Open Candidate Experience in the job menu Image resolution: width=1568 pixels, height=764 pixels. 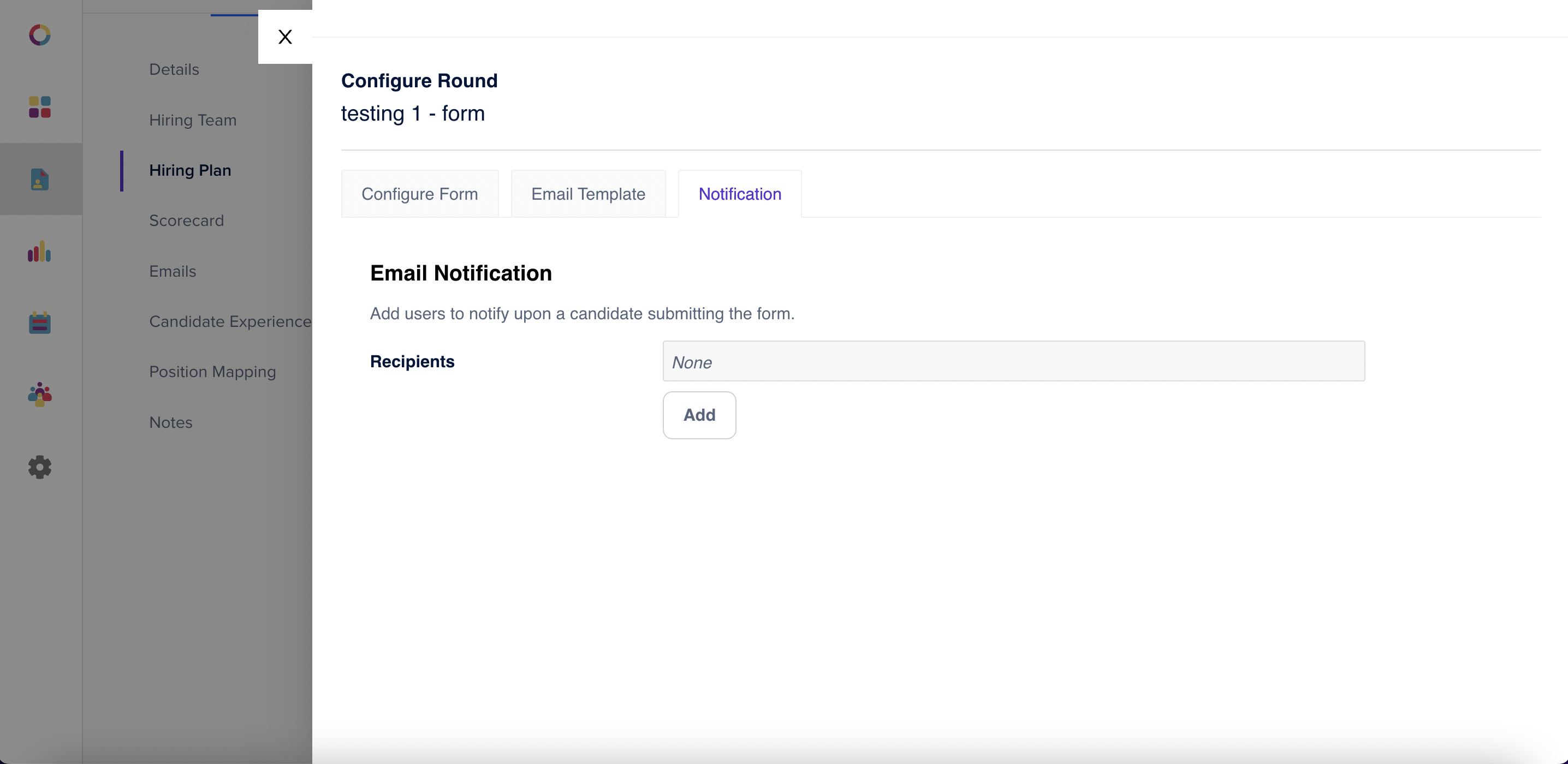(230, 322)
